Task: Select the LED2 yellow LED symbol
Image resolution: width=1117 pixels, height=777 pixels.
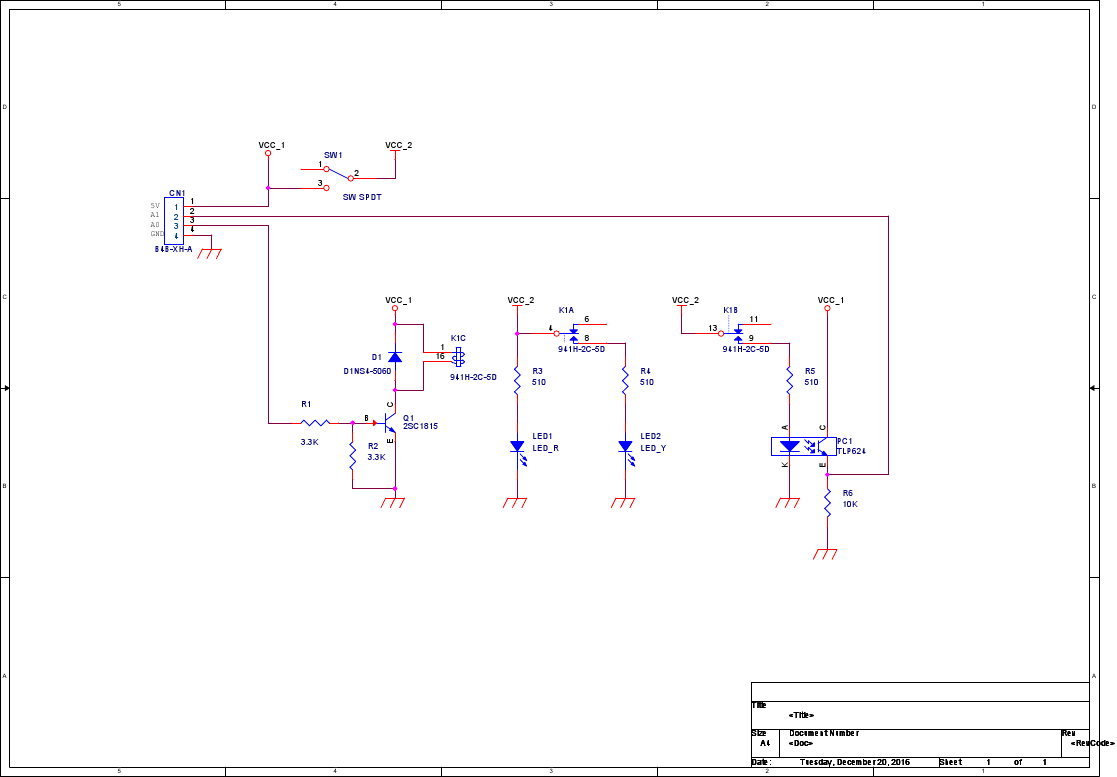Action: tap(625, 446)
